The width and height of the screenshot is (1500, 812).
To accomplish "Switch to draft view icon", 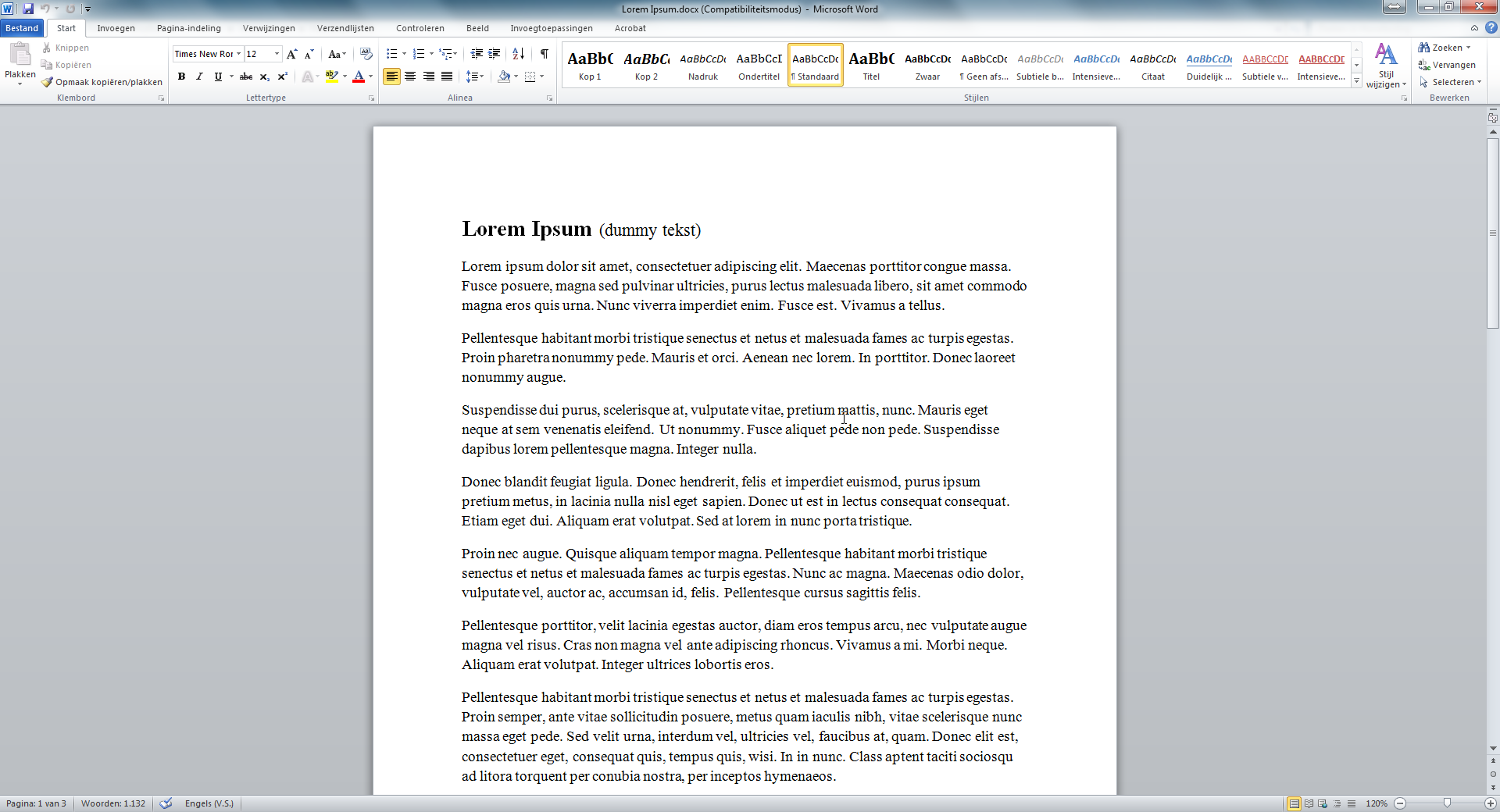I will [x=1351, y=803].
